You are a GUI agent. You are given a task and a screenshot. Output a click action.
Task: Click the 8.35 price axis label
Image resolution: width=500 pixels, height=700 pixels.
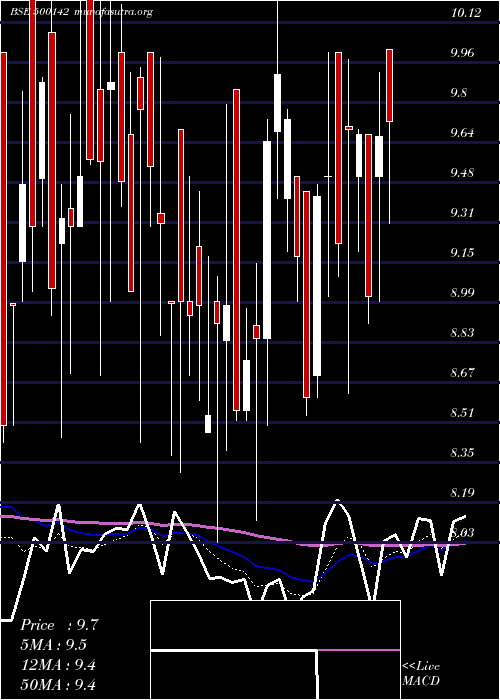(x=462, y=453)
